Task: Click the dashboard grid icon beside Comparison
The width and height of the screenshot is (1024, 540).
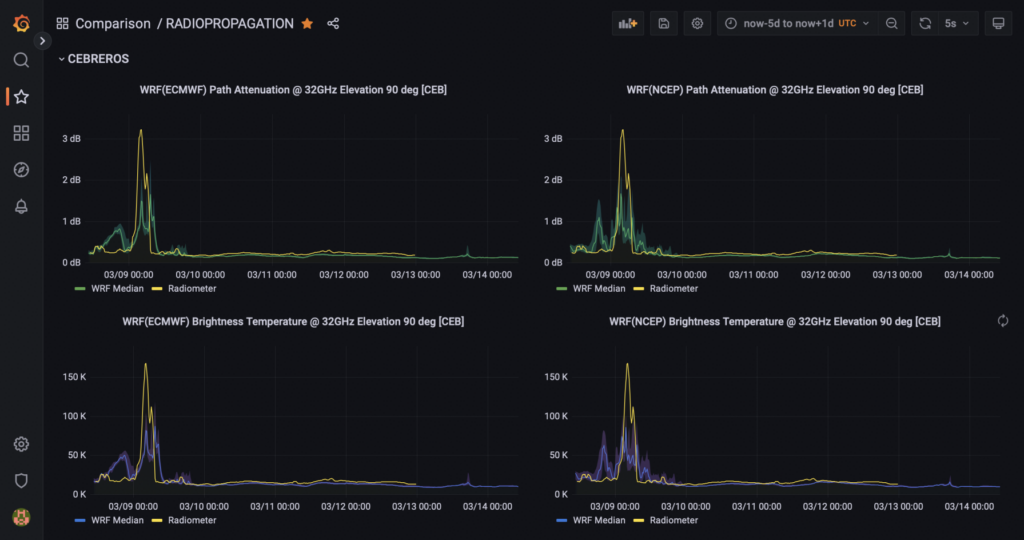Action: 62,24
